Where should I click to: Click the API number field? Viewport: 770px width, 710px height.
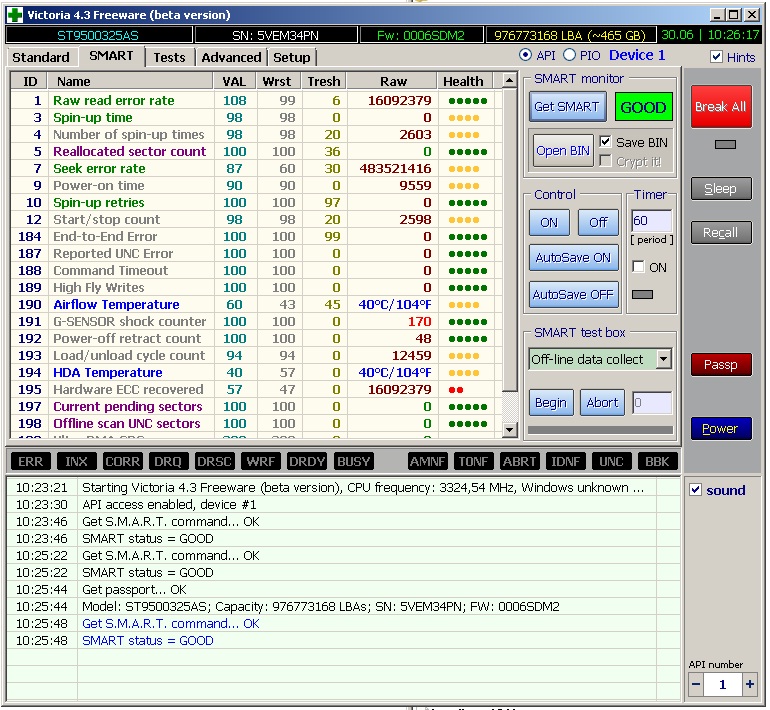click(x=722, y=684)
